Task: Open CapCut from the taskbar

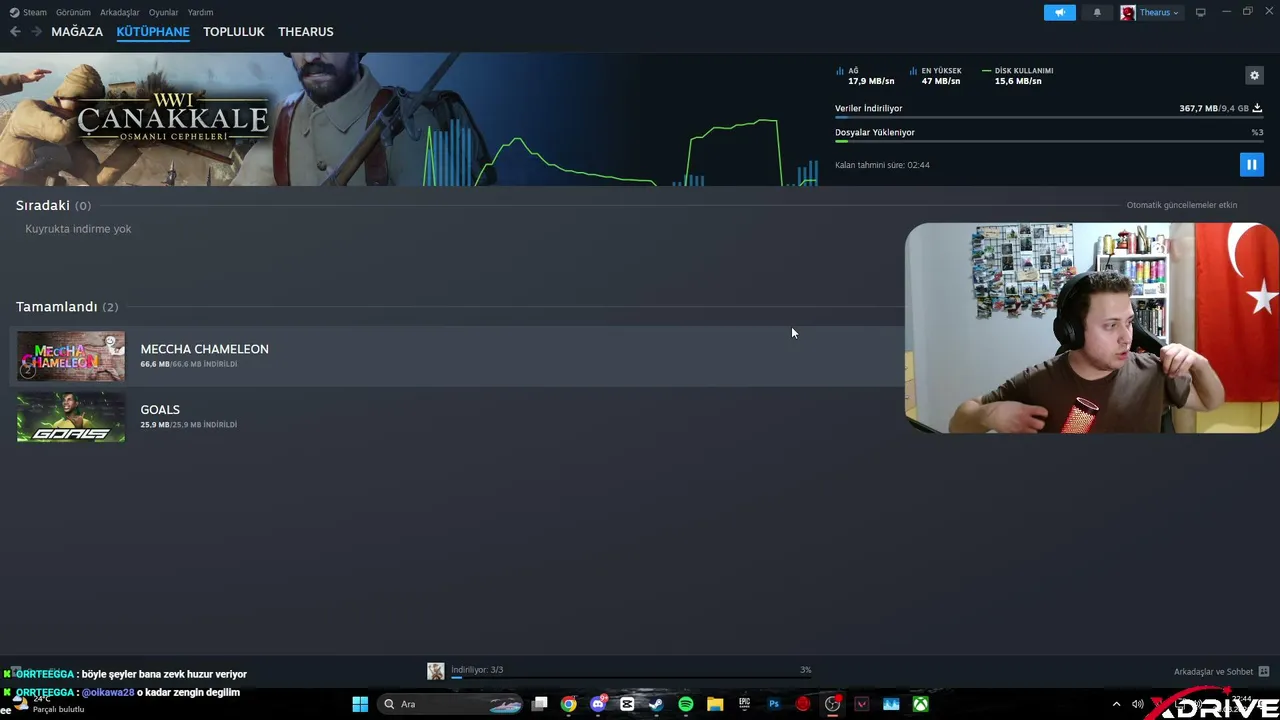Action: [627, 704]
